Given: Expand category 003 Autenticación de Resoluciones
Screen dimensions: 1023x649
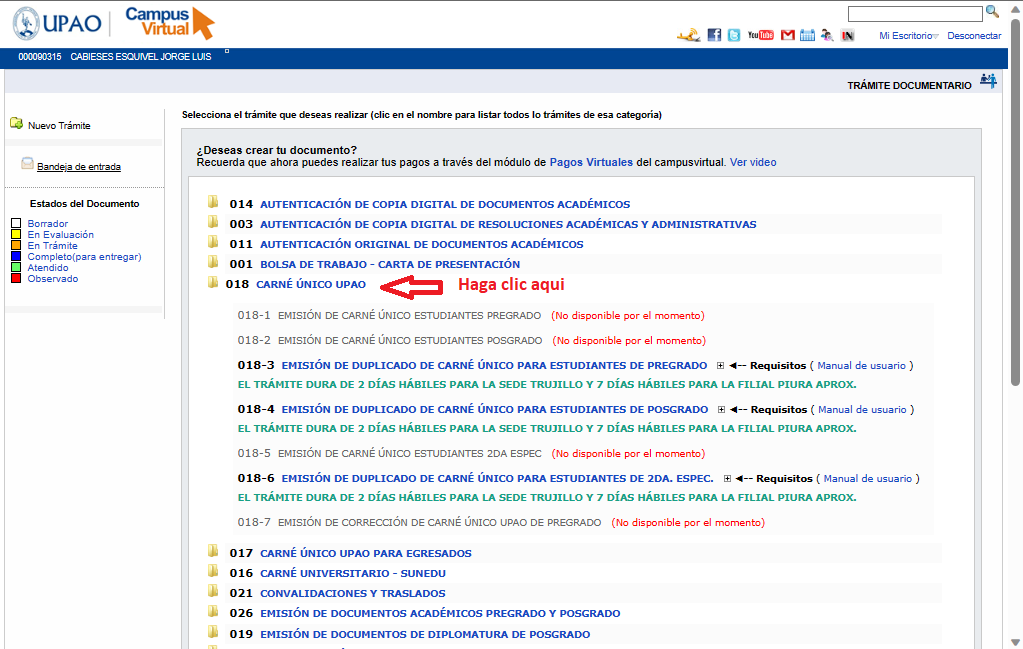Looking at the screenshot, I should coord(508,224).
